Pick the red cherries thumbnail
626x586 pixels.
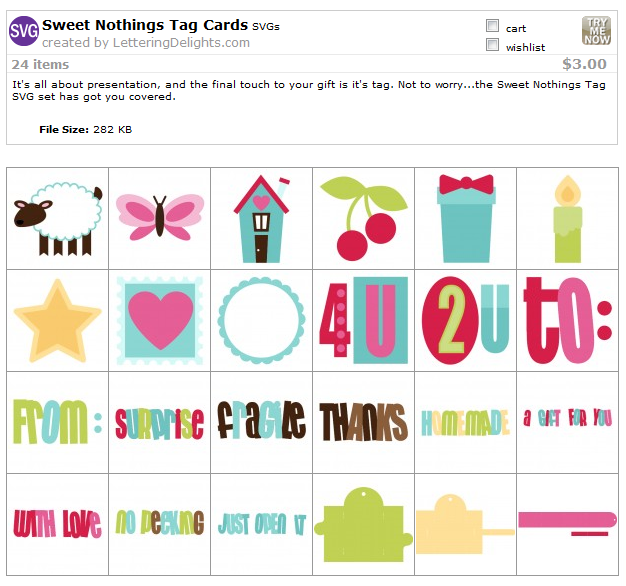pyautogui.click(x=364, y=218)
